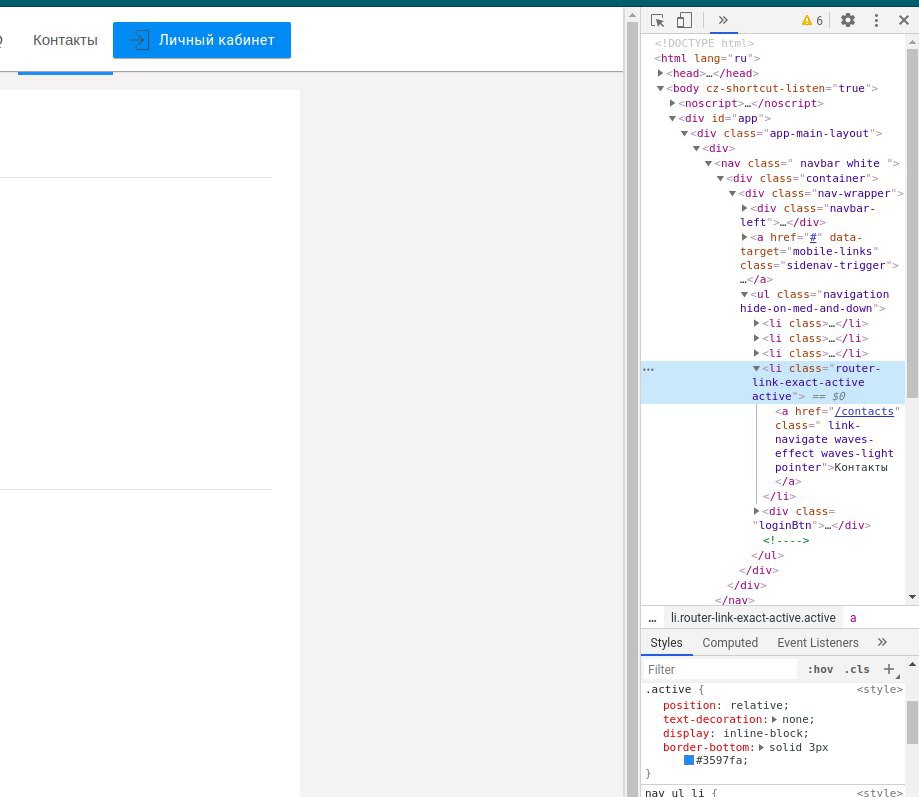The width and height of the screenshot is (919, 797).
Task: Open the warnings count indicator showing 6
Action: coord(812,21)
